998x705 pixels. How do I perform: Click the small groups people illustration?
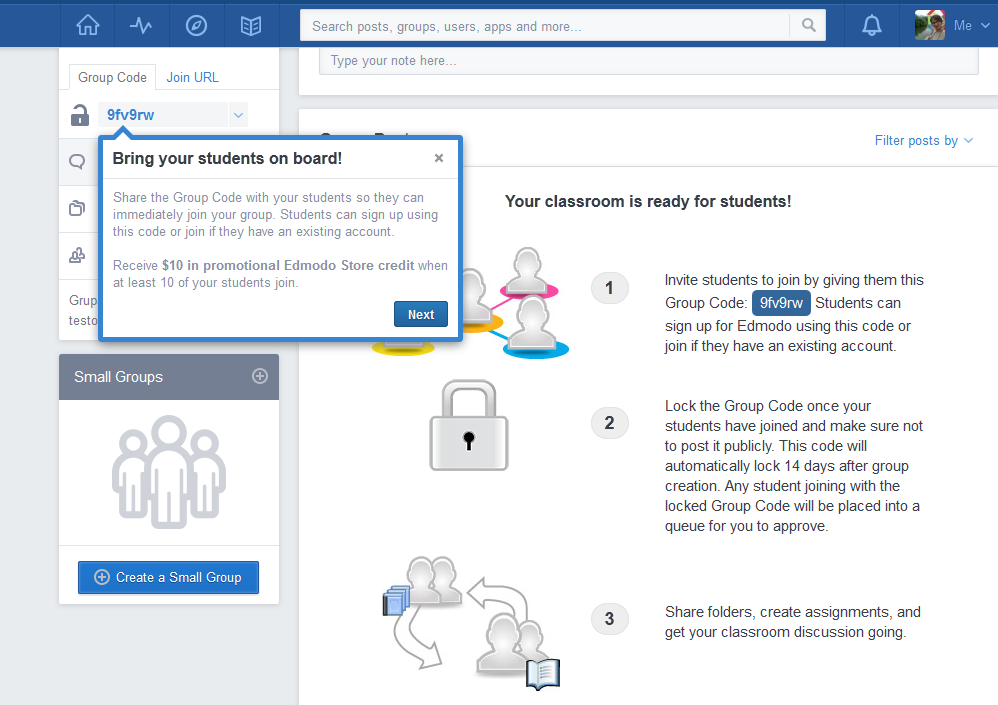pos(169,471)
